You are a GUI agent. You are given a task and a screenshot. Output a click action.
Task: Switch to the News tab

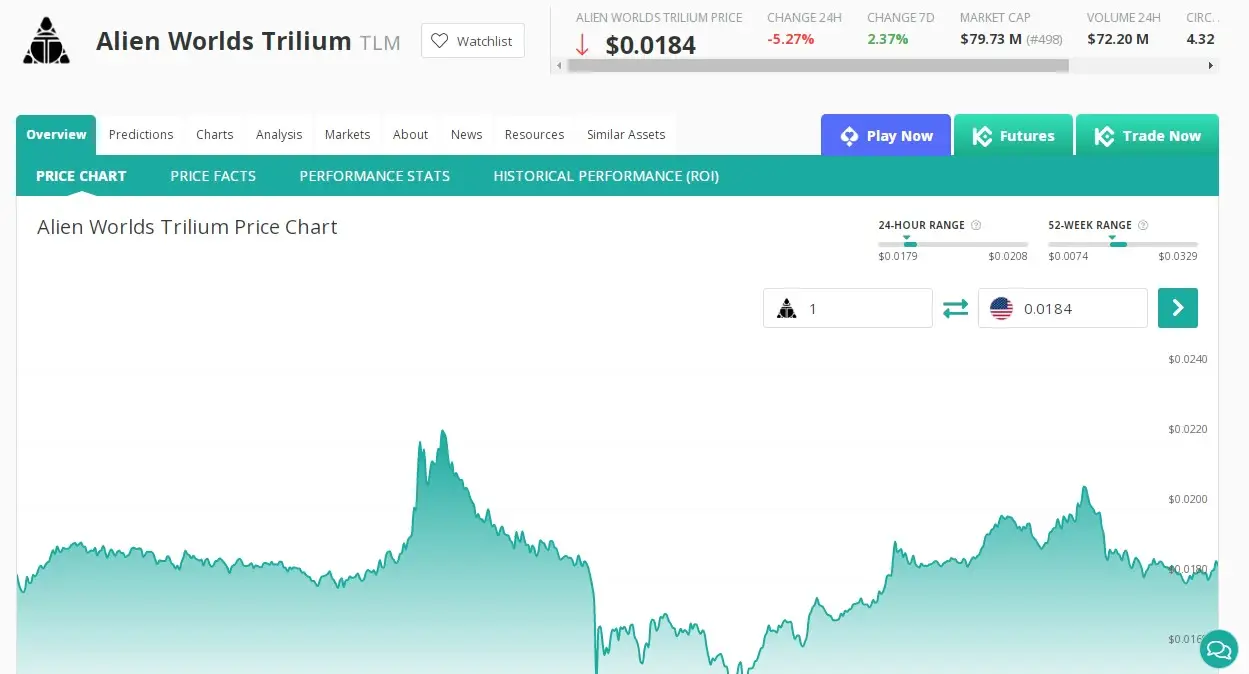coord(466,135)
